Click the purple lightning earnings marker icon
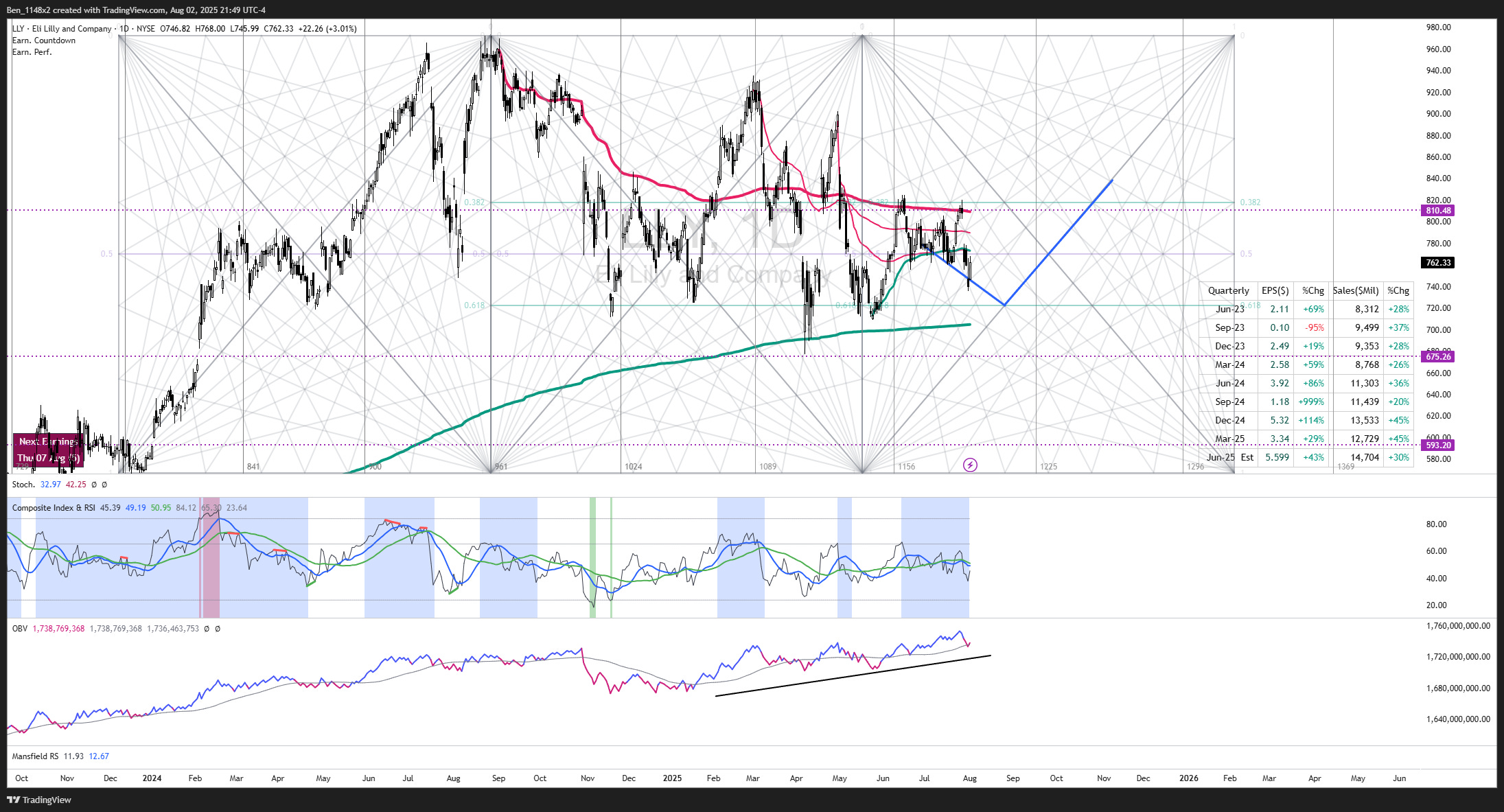 click(970, 465)
